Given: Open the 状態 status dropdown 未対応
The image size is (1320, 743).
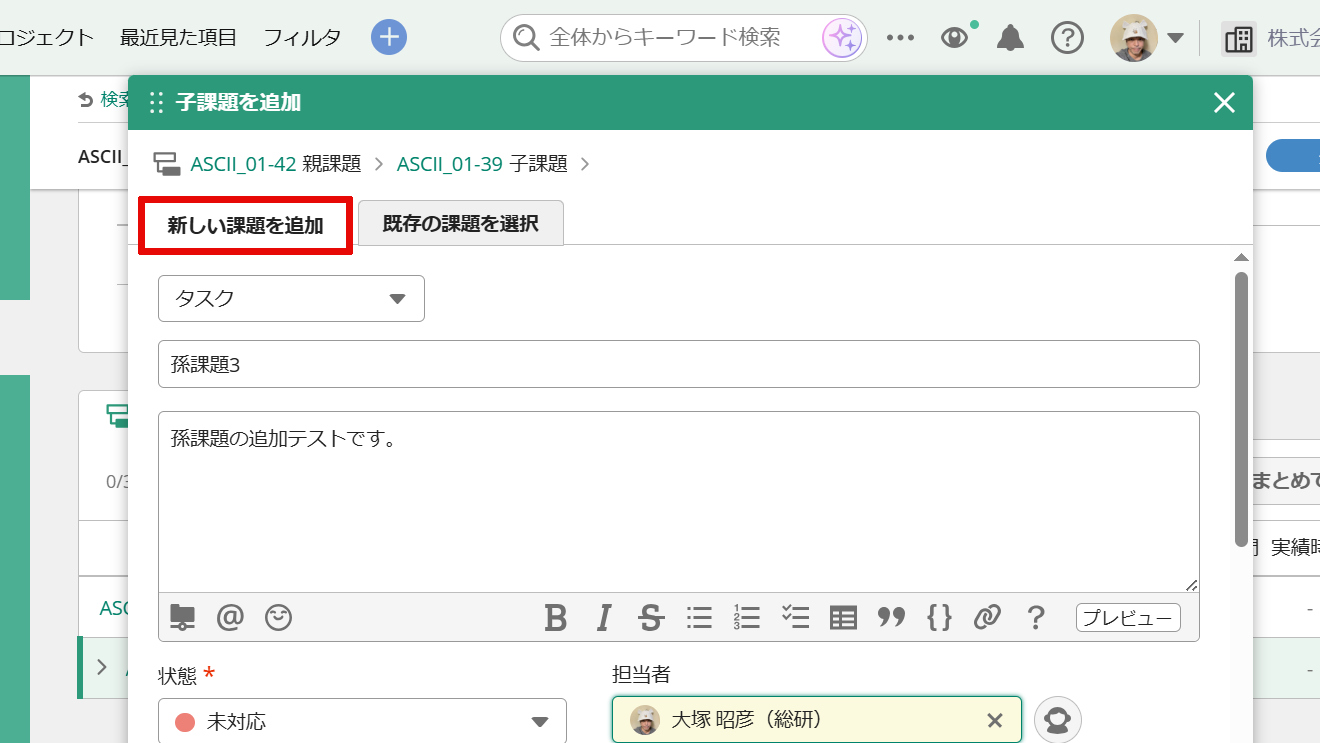Looking at the screenshot, I should [362, 721].
